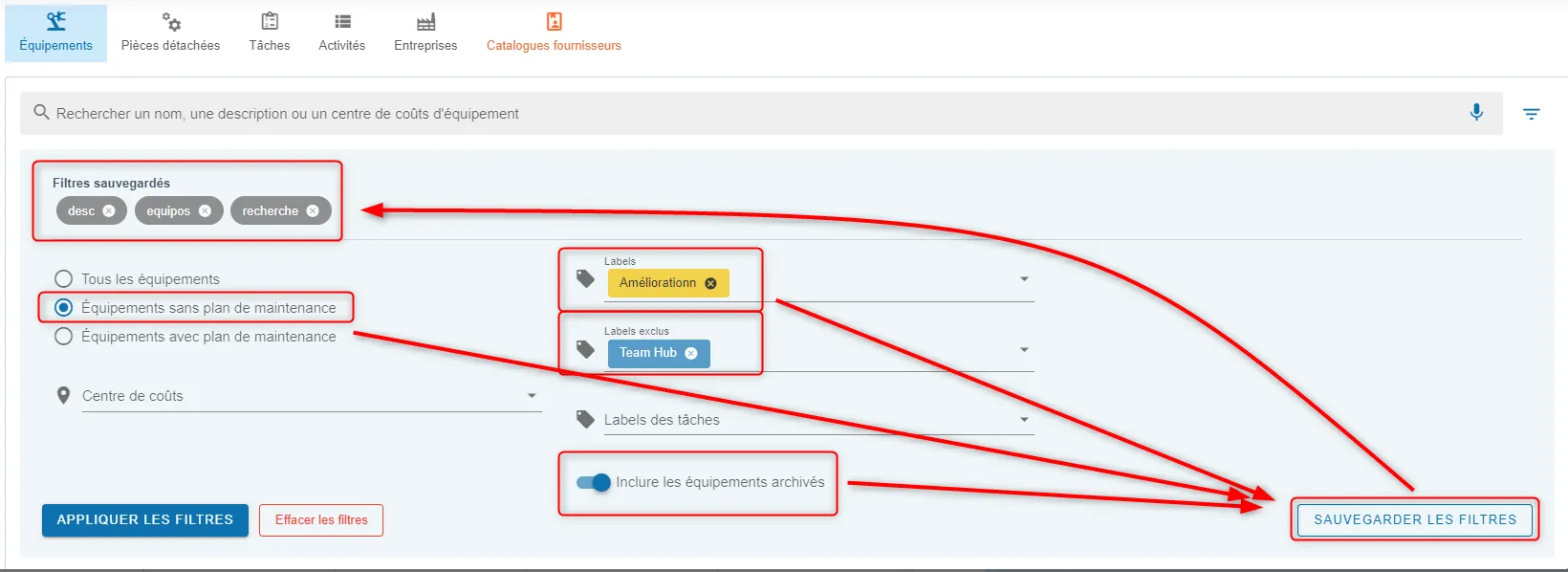Click the Activités list icon
Viewport: 1568px width, 572px height.
[x=342, y=21]
